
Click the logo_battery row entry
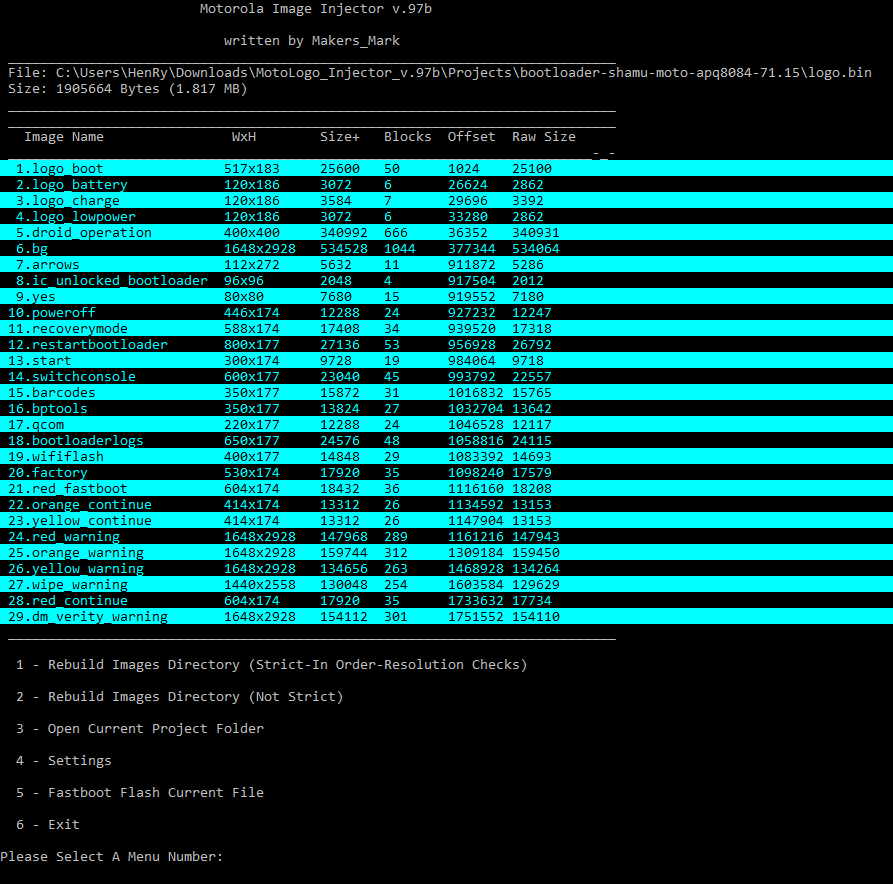tap(72, 185)
